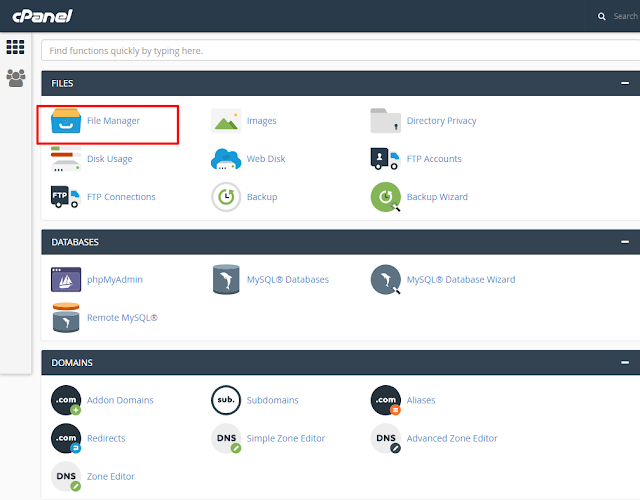Open the MySQL® Databases link
Screen dimensions: 640x500
point(288,280)
